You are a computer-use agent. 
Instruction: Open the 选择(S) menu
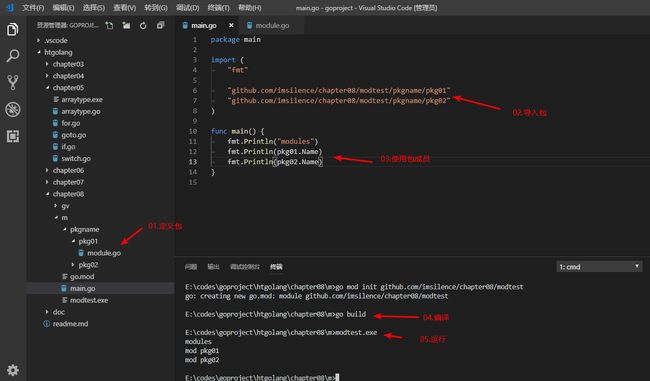tap(94, 7)
